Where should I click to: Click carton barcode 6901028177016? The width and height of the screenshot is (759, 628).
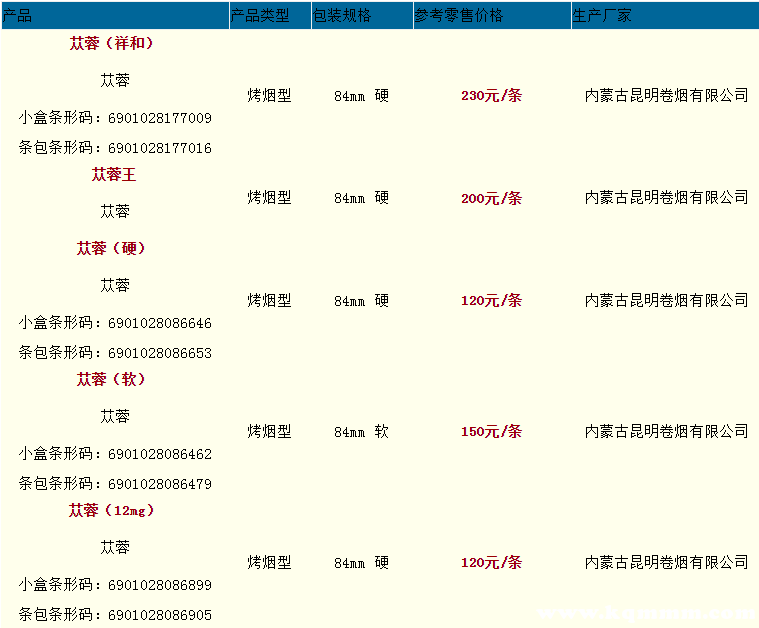pos(160,148)
